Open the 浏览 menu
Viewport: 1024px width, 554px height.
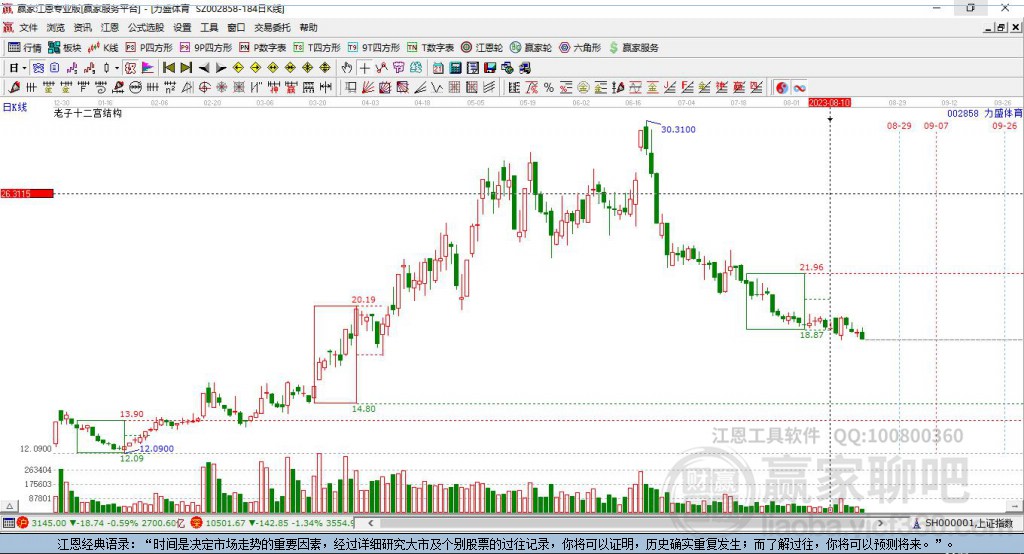click(x=56, y=27)
